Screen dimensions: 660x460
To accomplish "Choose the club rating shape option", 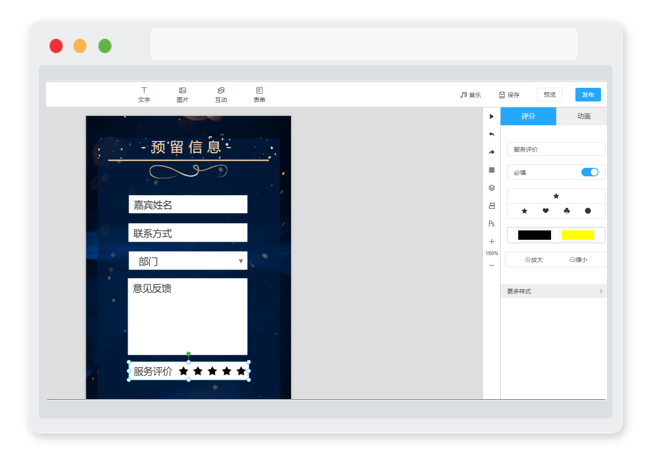I will coord(567,211).
